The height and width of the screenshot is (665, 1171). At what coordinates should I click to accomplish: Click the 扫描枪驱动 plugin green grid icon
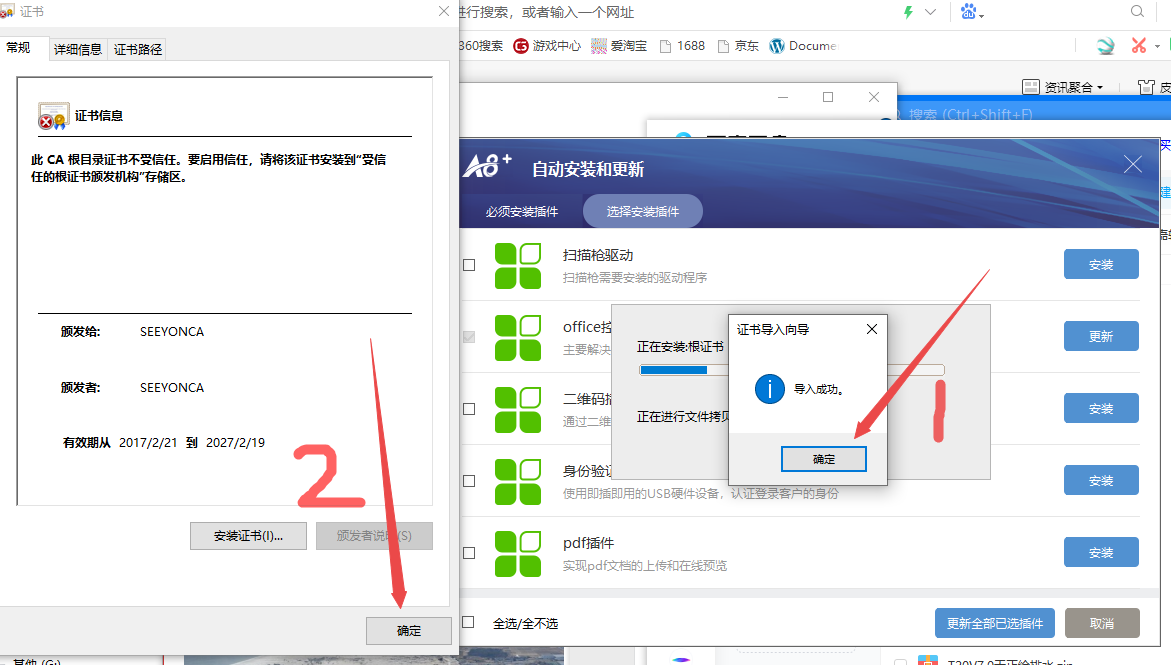[x=518, y=264]
